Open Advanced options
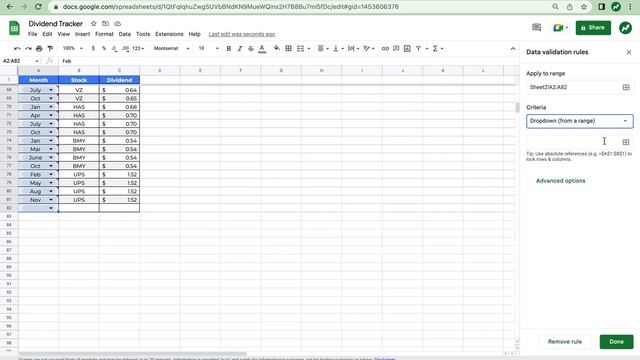 [x=560, y=181]
